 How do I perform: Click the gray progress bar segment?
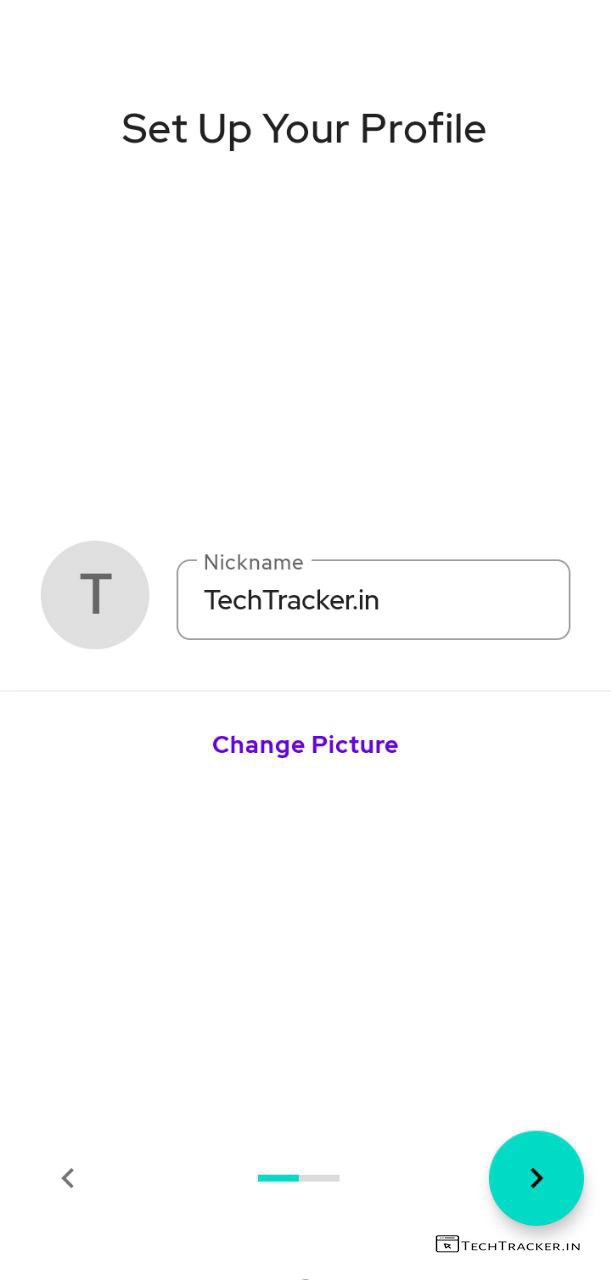(x=320, y=1178)
